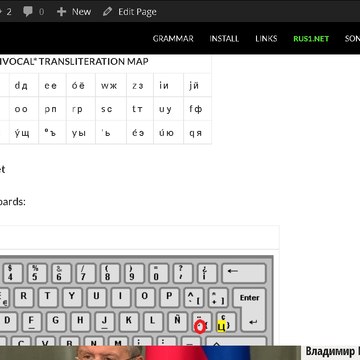
Task: Click the F key on keyboard image
Action: [x=31, y=322]
